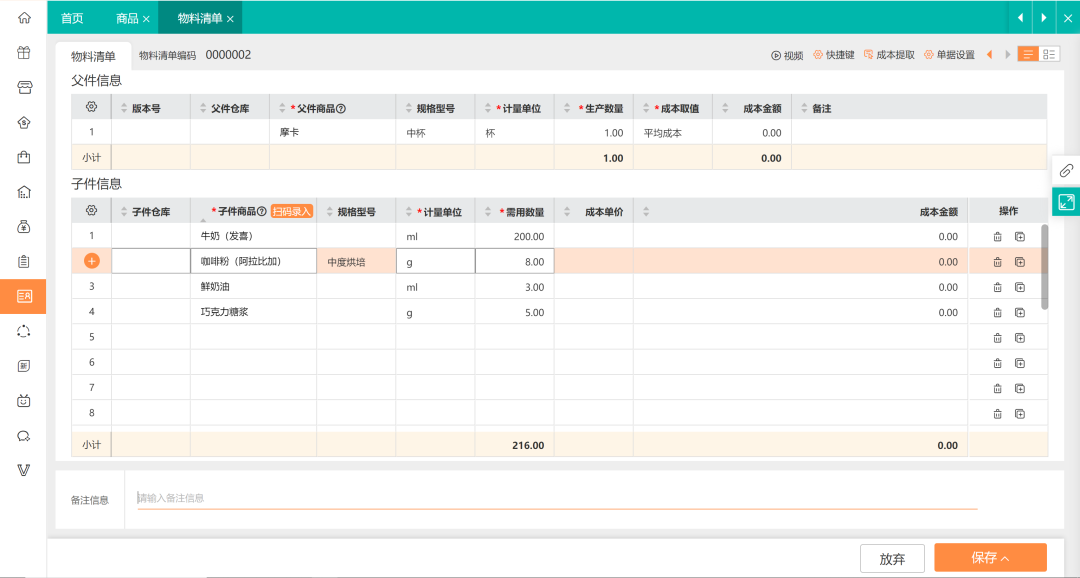The width and height of the screenshot is (1080, 578).
Task: Go to the 首页 tab
Action: pyautogui.click(x=72, y=19)
